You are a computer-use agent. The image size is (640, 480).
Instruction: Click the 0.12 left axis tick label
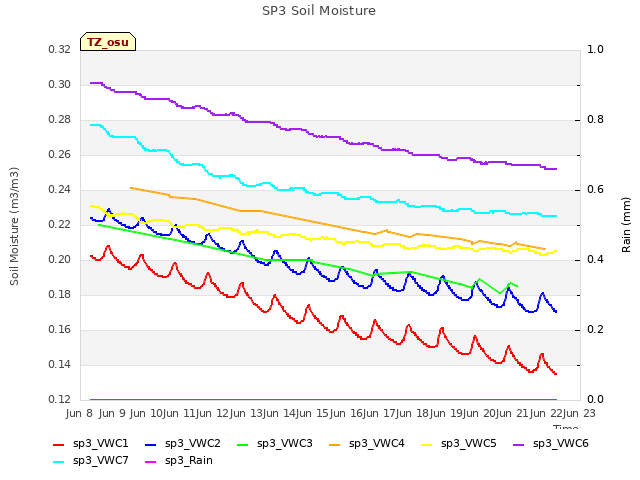pyautogui.click(x=60, y=400)
